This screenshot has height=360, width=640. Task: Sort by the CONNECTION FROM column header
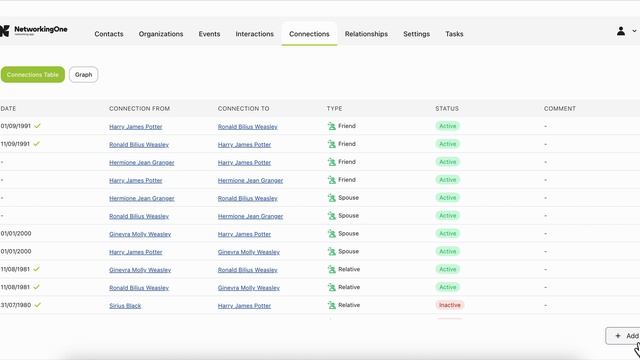point(140,109)
